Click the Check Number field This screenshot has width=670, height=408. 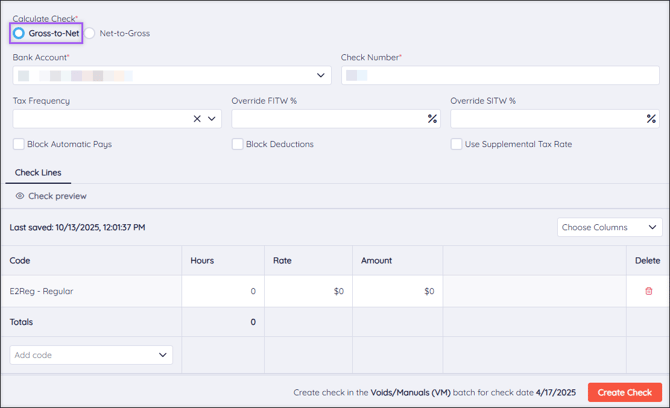pos(500,75)
